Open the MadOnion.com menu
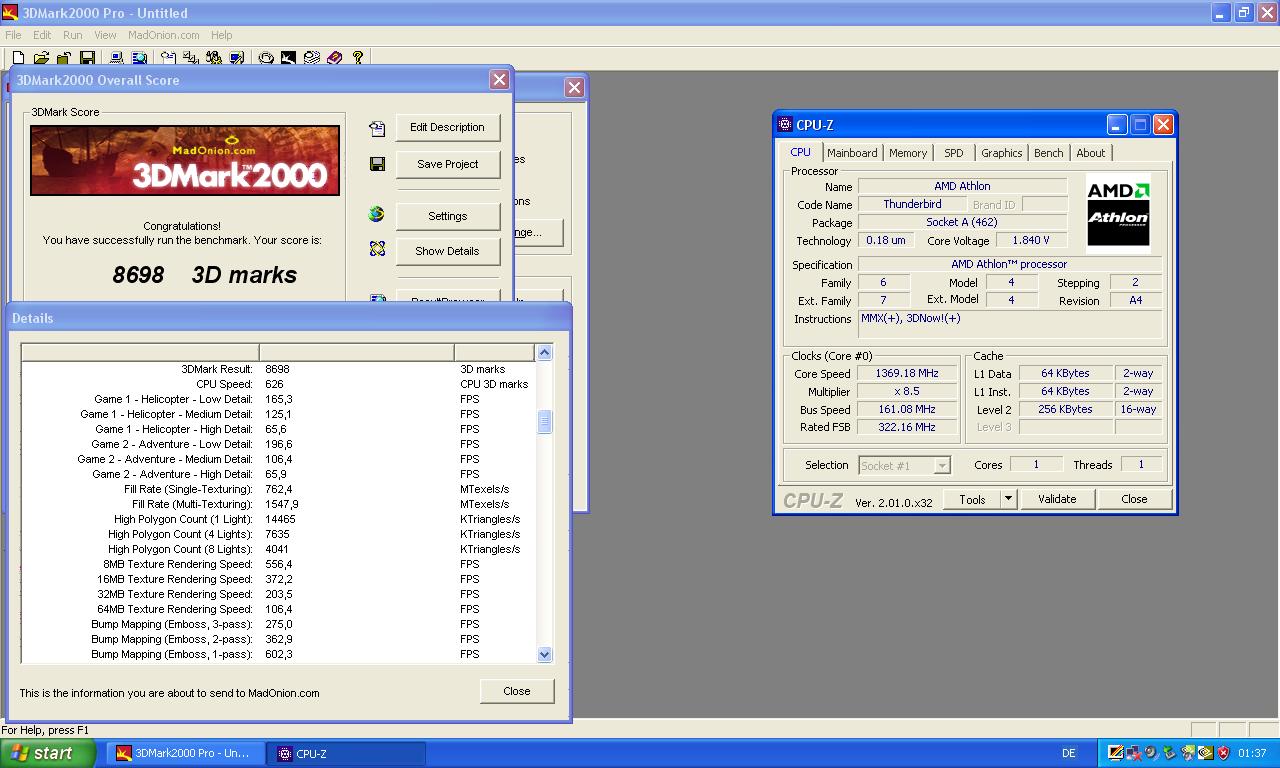 click(x=163, y=35)
